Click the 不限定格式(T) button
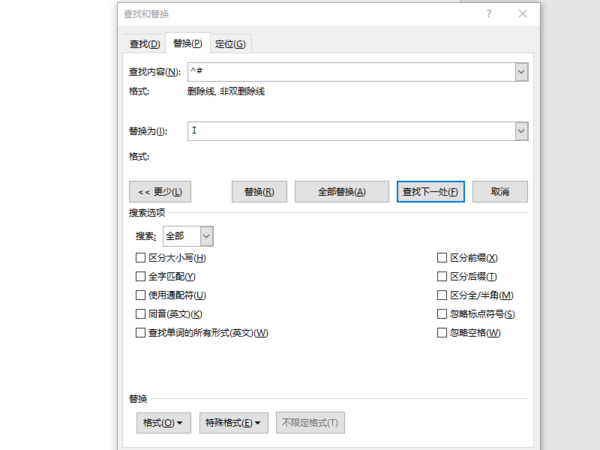 pyautogui.click(x=310, y=423)
